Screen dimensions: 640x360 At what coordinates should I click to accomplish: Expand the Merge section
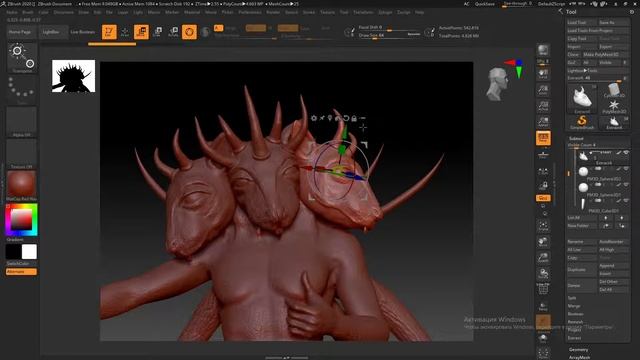pos(573,306)
